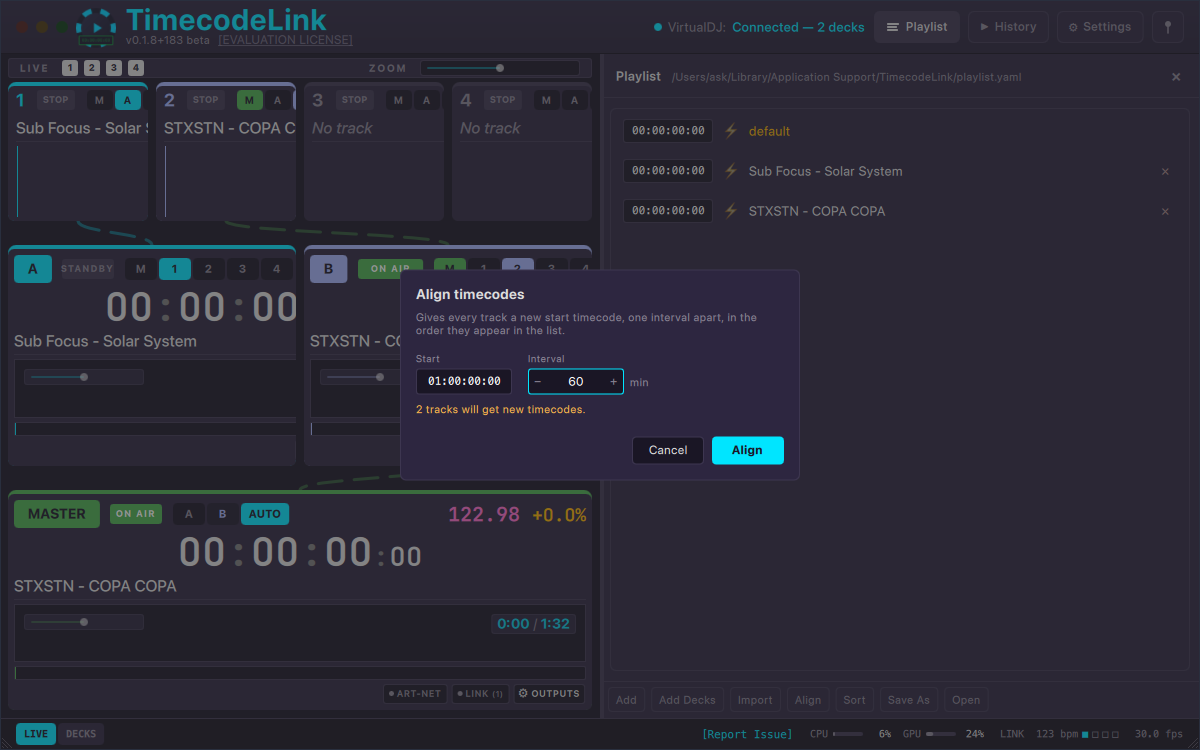The height and width of the screenshot is (750, 1200).
Task: Click the 122.98 BPM readout
Action: coord(484,515)
